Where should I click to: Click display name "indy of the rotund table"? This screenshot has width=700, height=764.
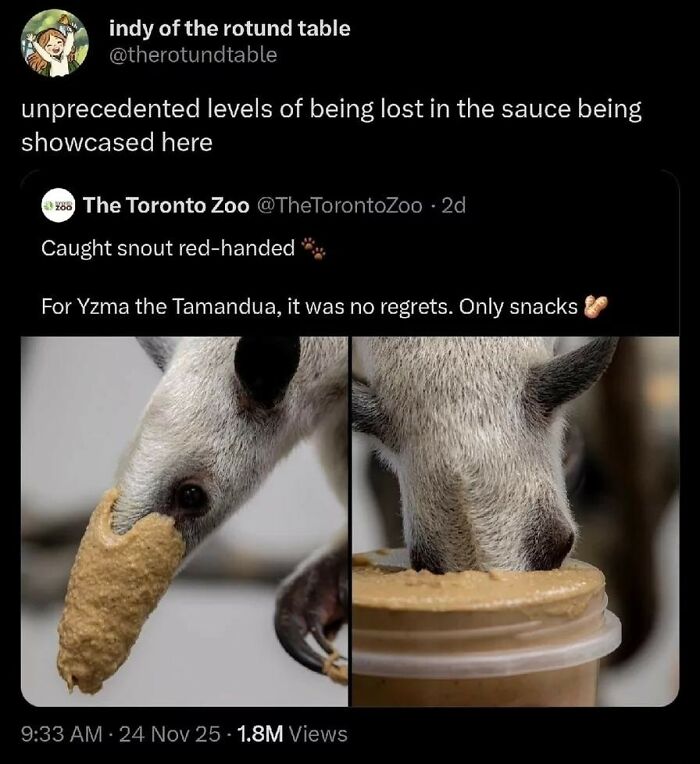click(230, 28)
